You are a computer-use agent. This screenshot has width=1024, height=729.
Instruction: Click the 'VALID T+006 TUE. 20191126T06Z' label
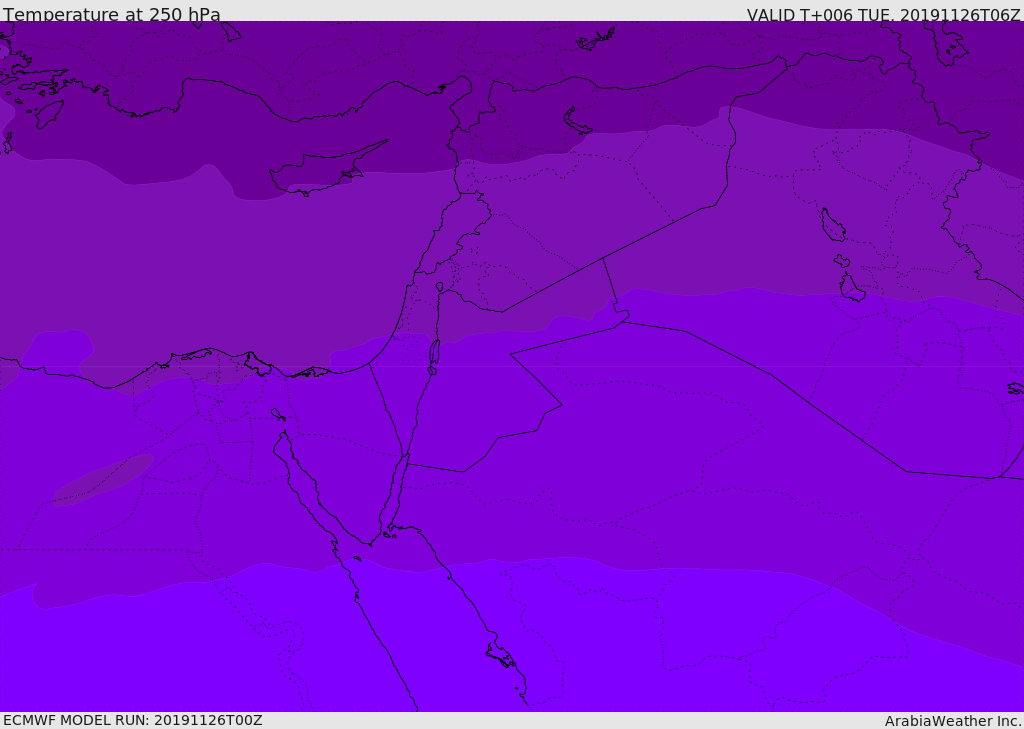884,14
